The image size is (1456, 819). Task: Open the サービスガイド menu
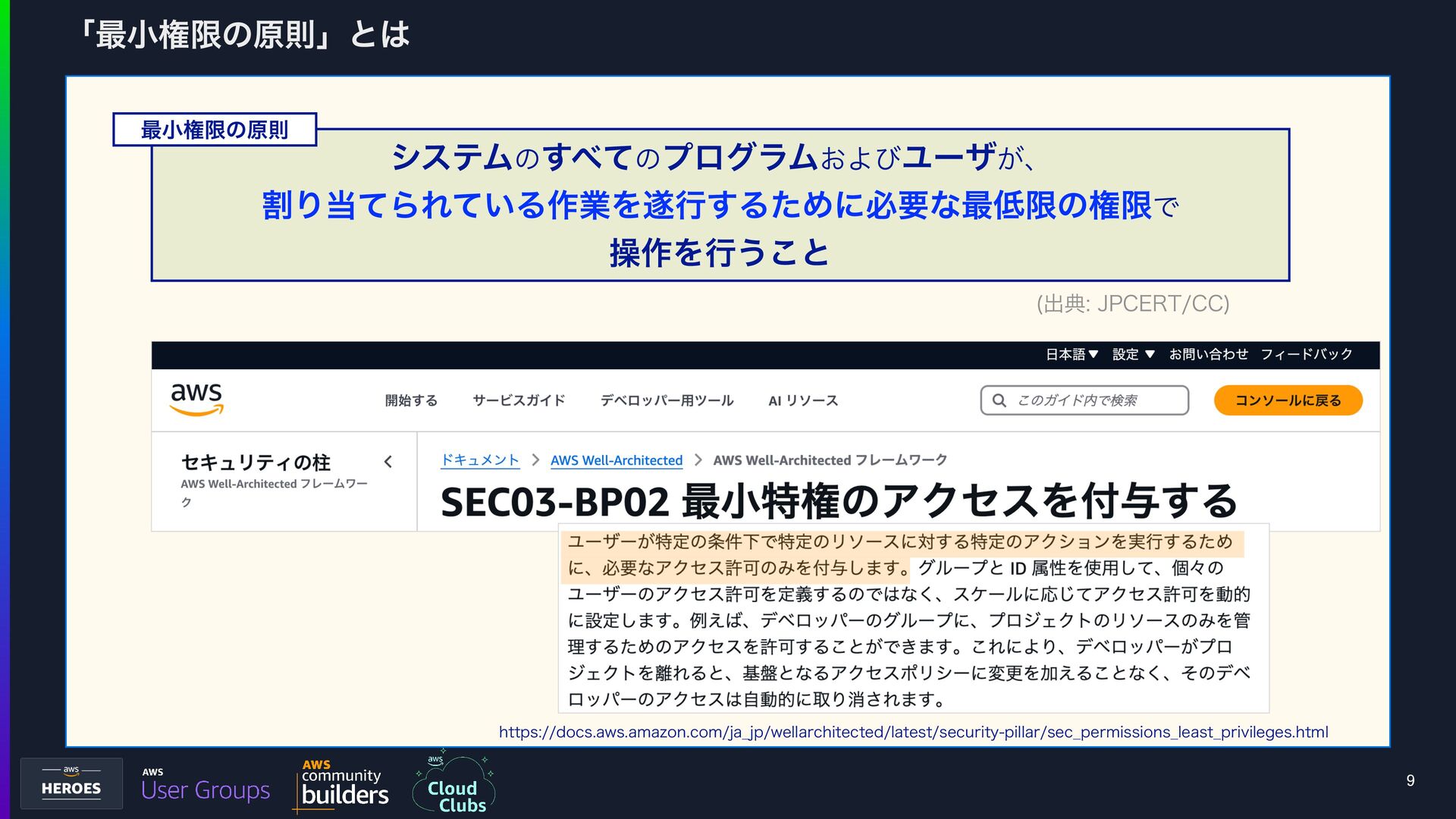pos(519,400)
